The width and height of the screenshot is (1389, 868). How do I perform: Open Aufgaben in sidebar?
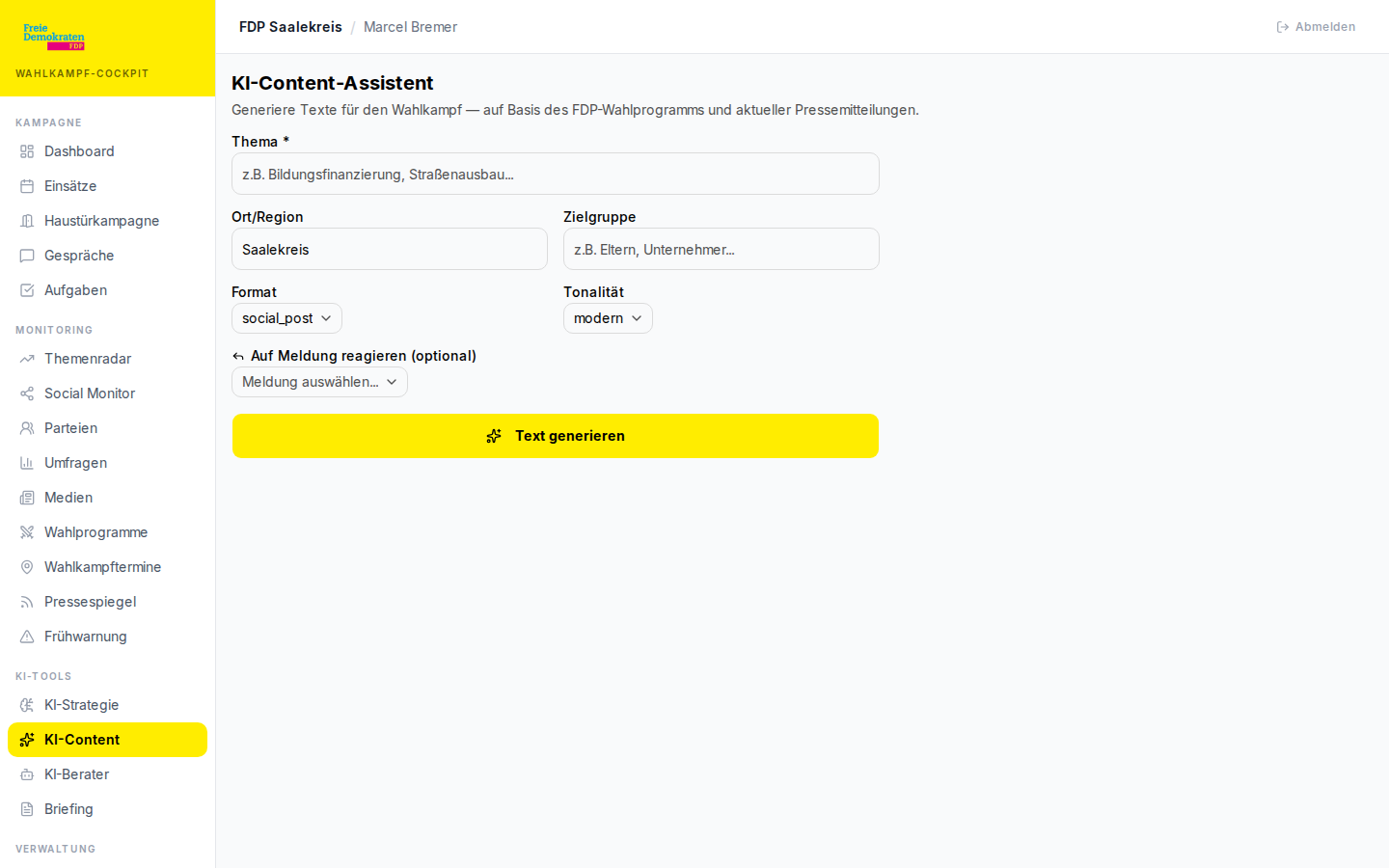tap(107, 290)
